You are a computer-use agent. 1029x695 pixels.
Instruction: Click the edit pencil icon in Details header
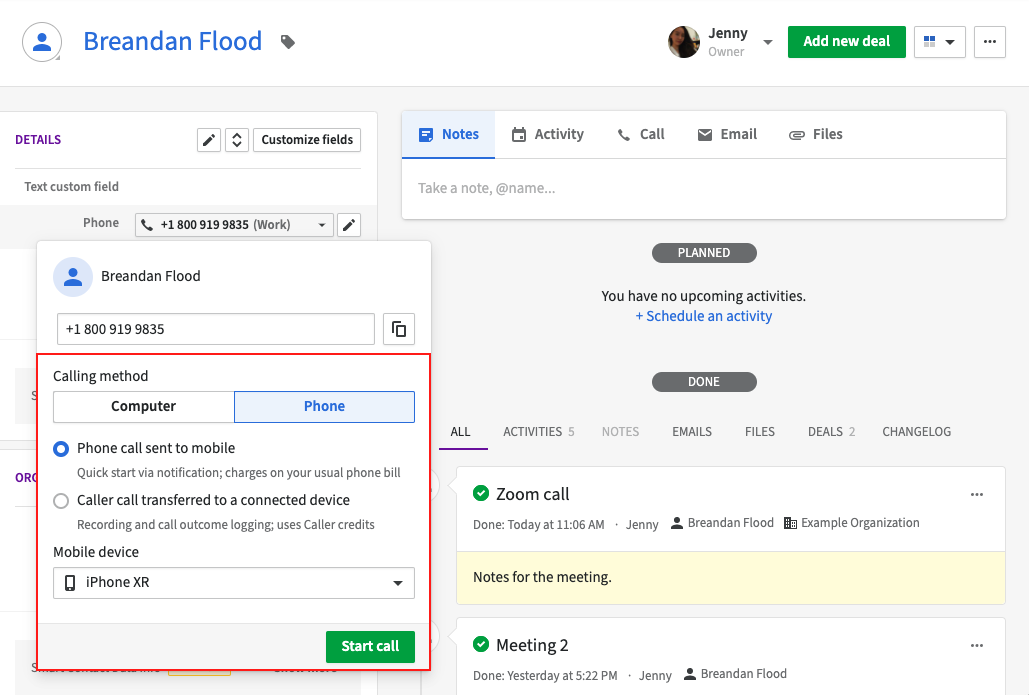209,140
